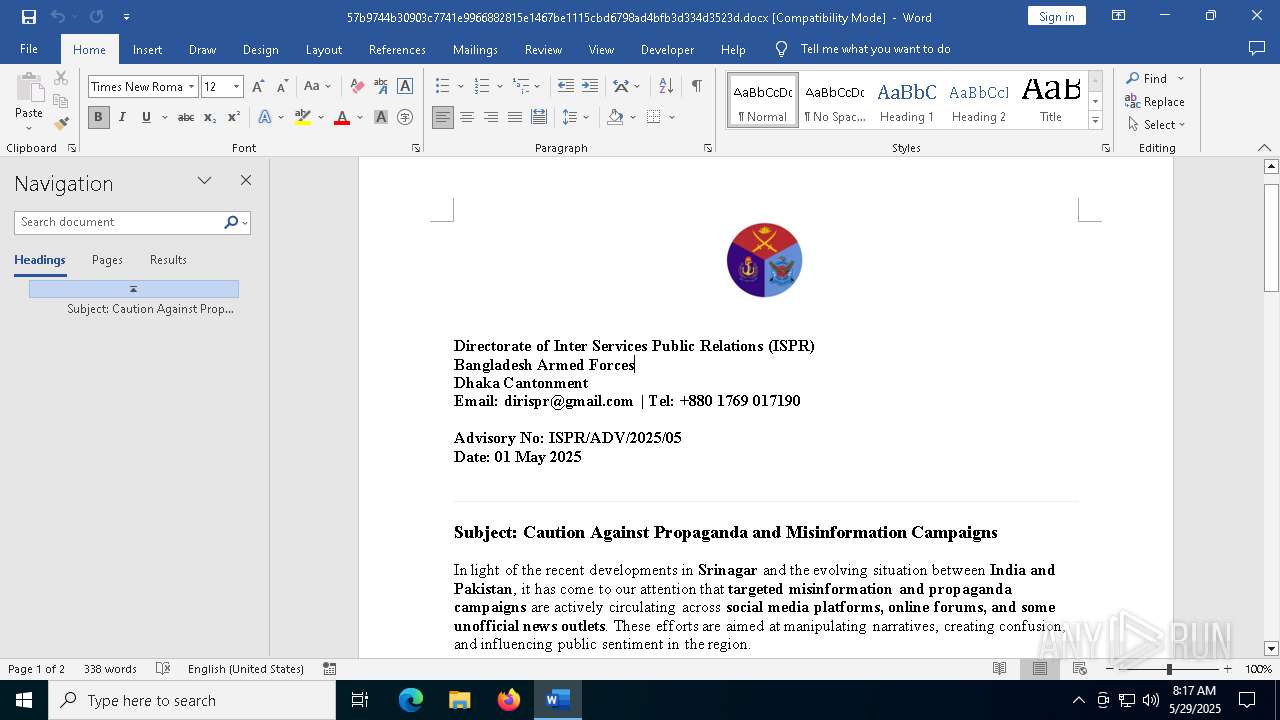The width and height of the screenshot is (1280, 720).
Task: Click the Copy icon in Clipboard group
Action: click(61, 101)
